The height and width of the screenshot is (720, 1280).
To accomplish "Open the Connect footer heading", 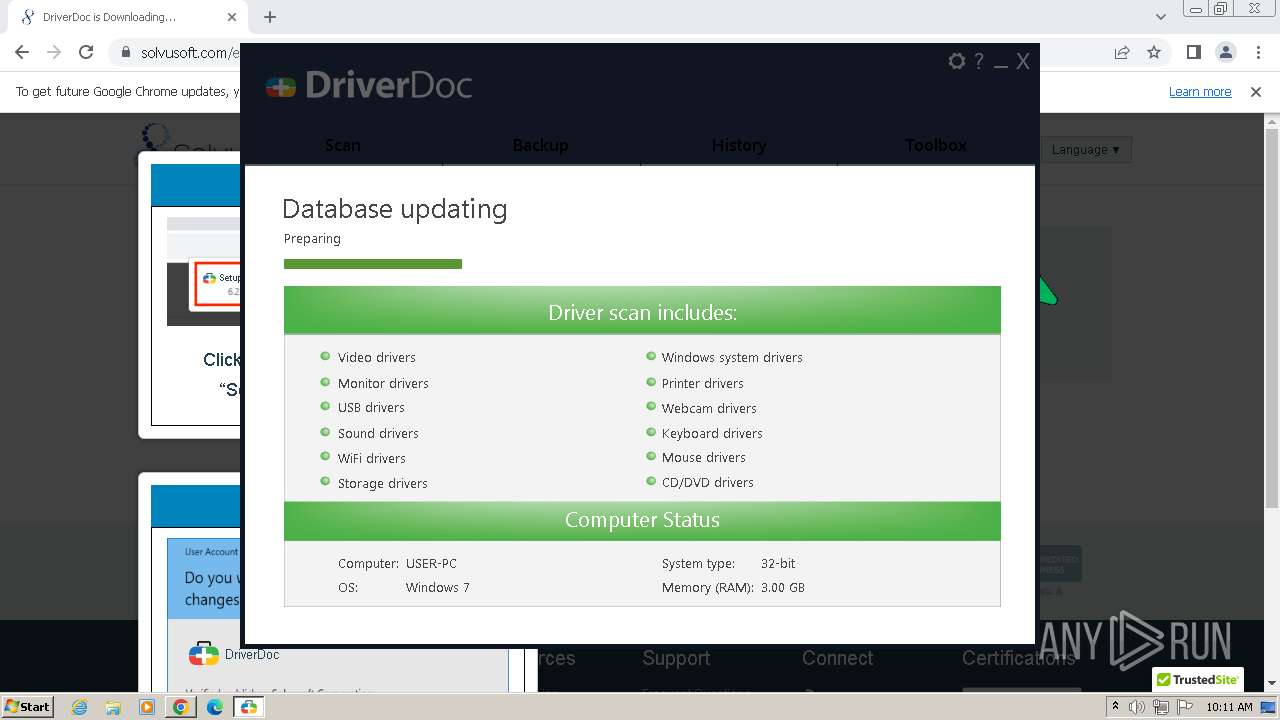I will click(838, 658).
